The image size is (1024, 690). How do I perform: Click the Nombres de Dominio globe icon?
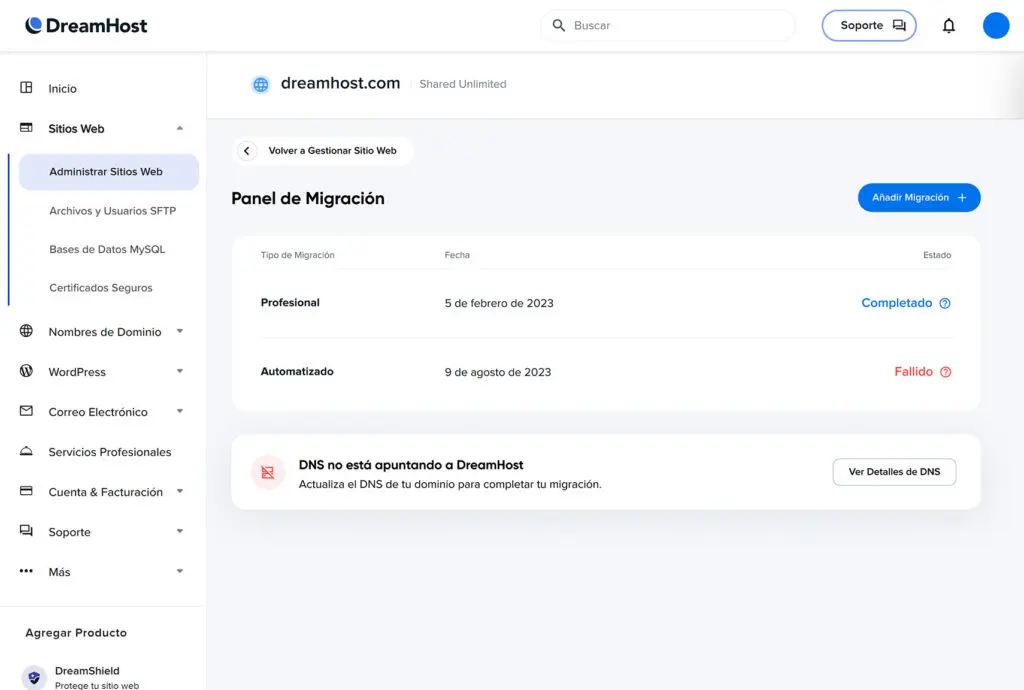tap(26, 331)
